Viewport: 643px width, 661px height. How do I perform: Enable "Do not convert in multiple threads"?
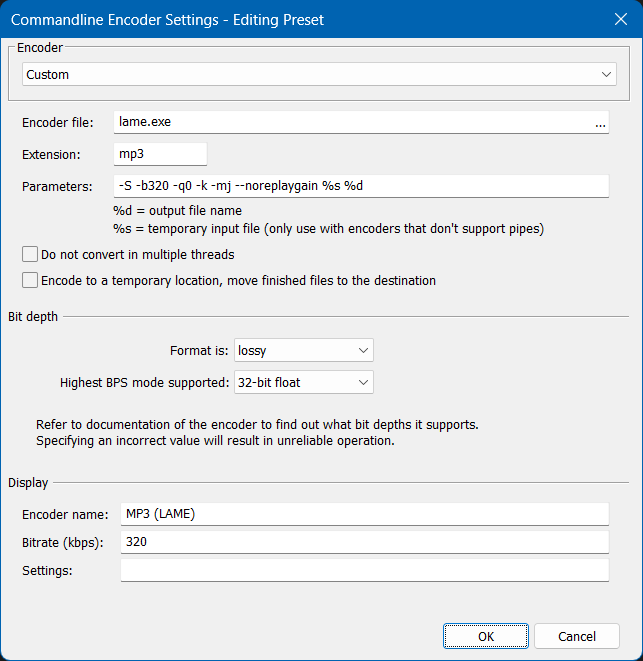pos(31,255)
